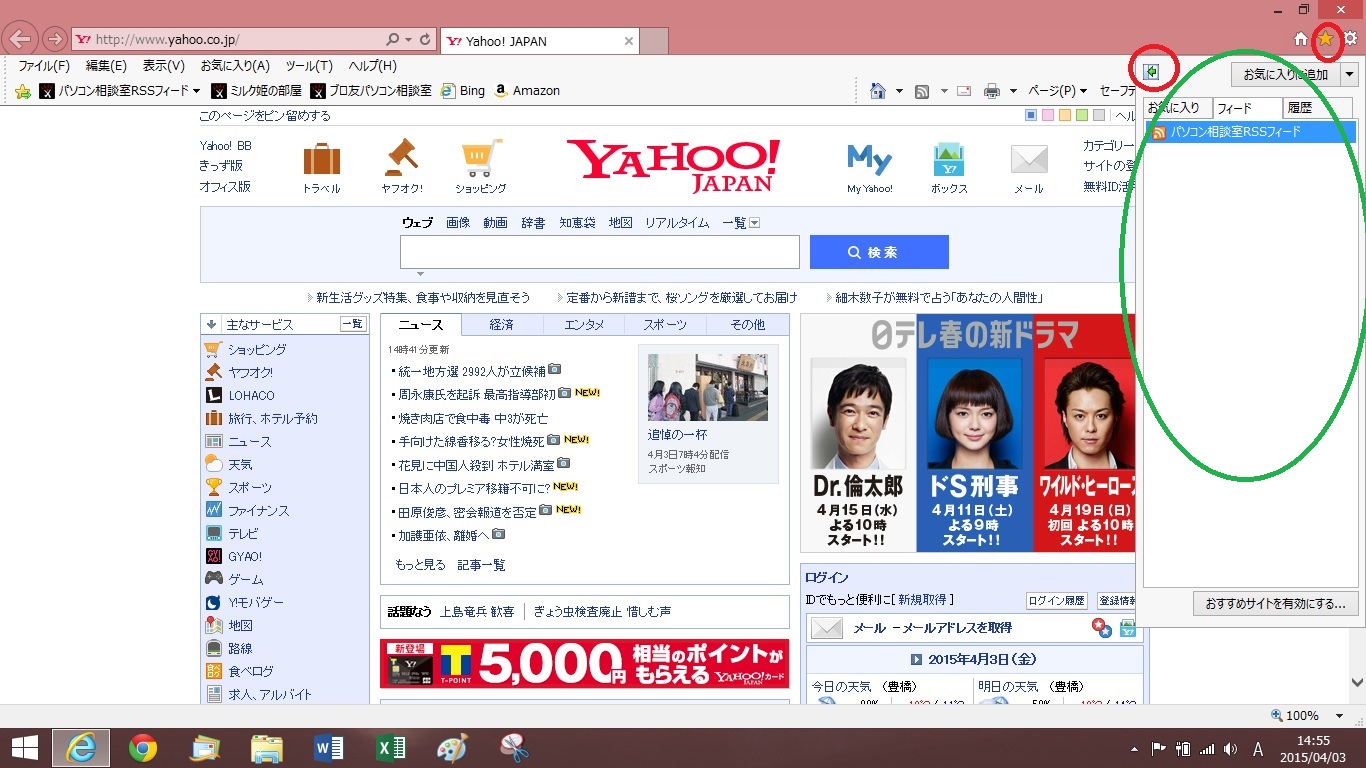1366x768 pixels.
Task: Collapse the 主なサービス section arrow
Action: pos(211,324)
